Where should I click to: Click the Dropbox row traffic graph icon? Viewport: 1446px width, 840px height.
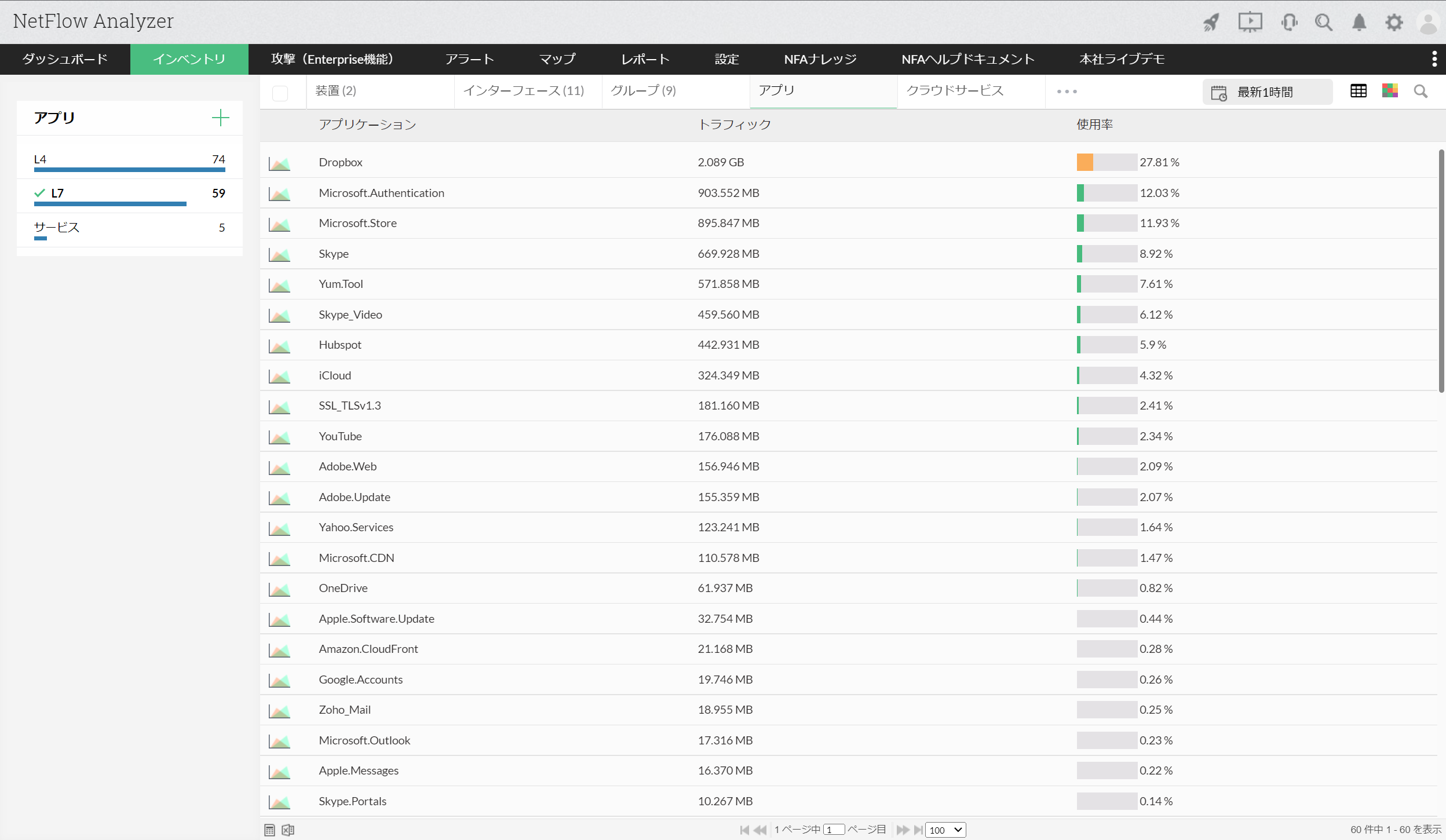click(279, 163)
